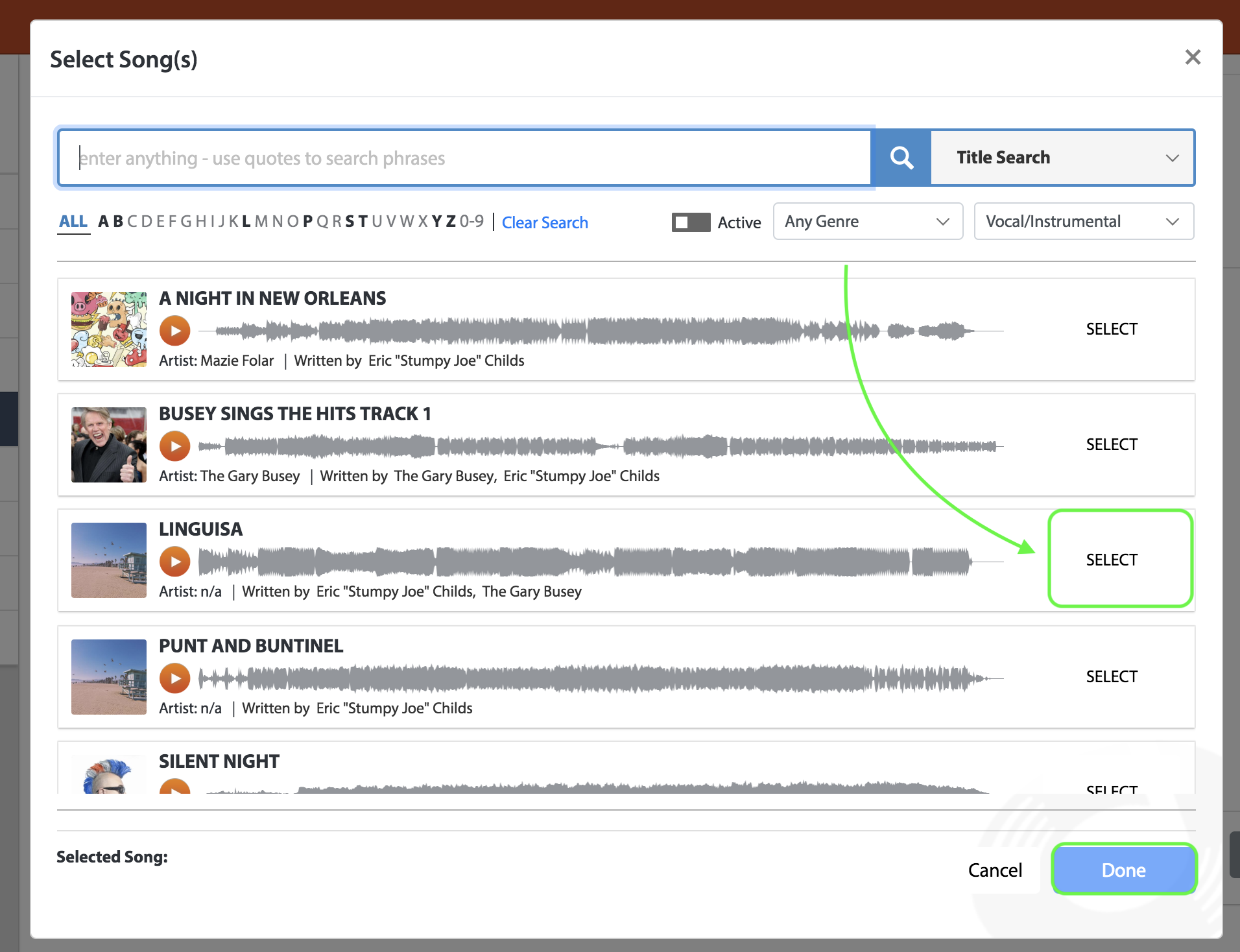Filter songs by letter S

(350, 222)
